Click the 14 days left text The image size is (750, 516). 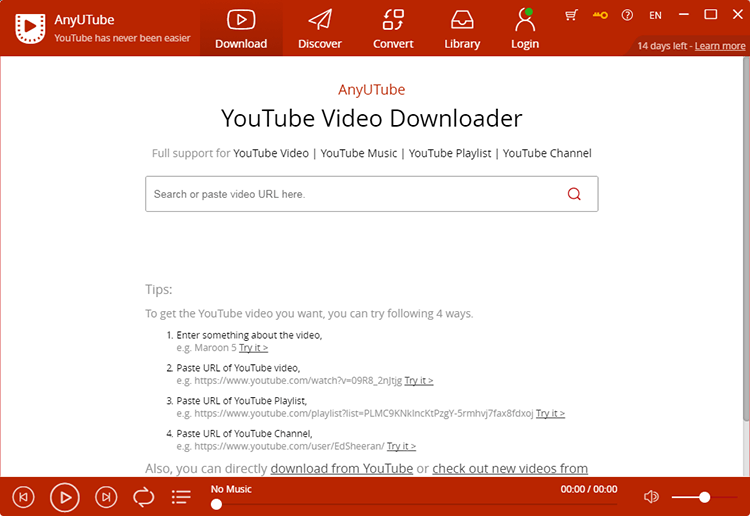[662, 46]
